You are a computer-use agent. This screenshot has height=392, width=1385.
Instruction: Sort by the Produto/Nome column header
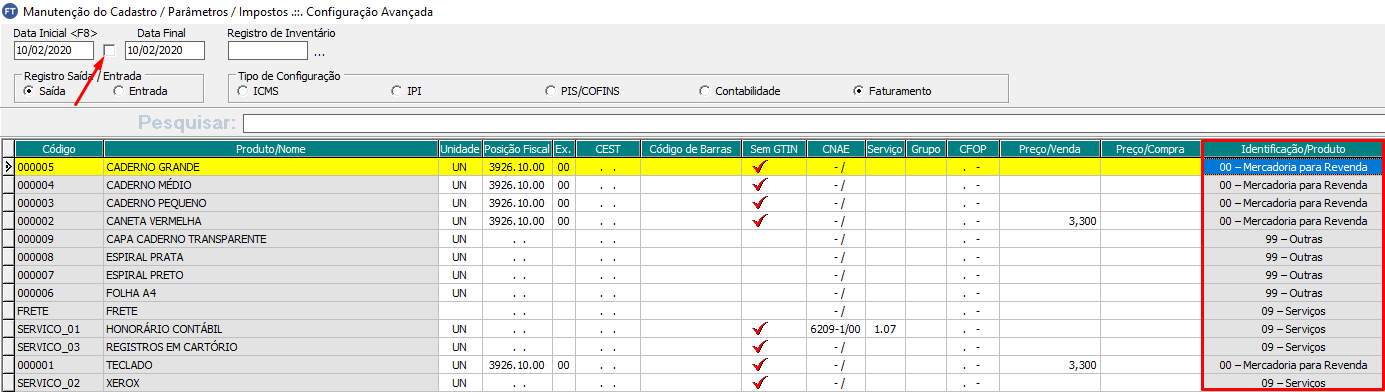(271, 149)
